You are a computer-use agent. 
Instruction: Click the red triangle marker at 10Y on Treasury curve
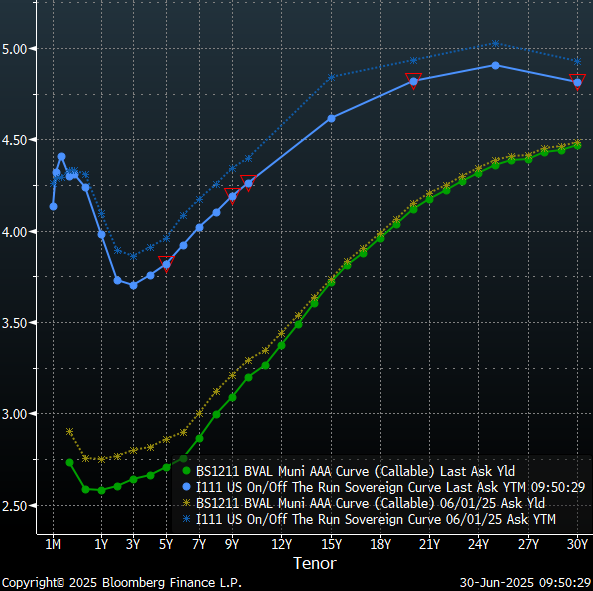(x=248, y=183)
